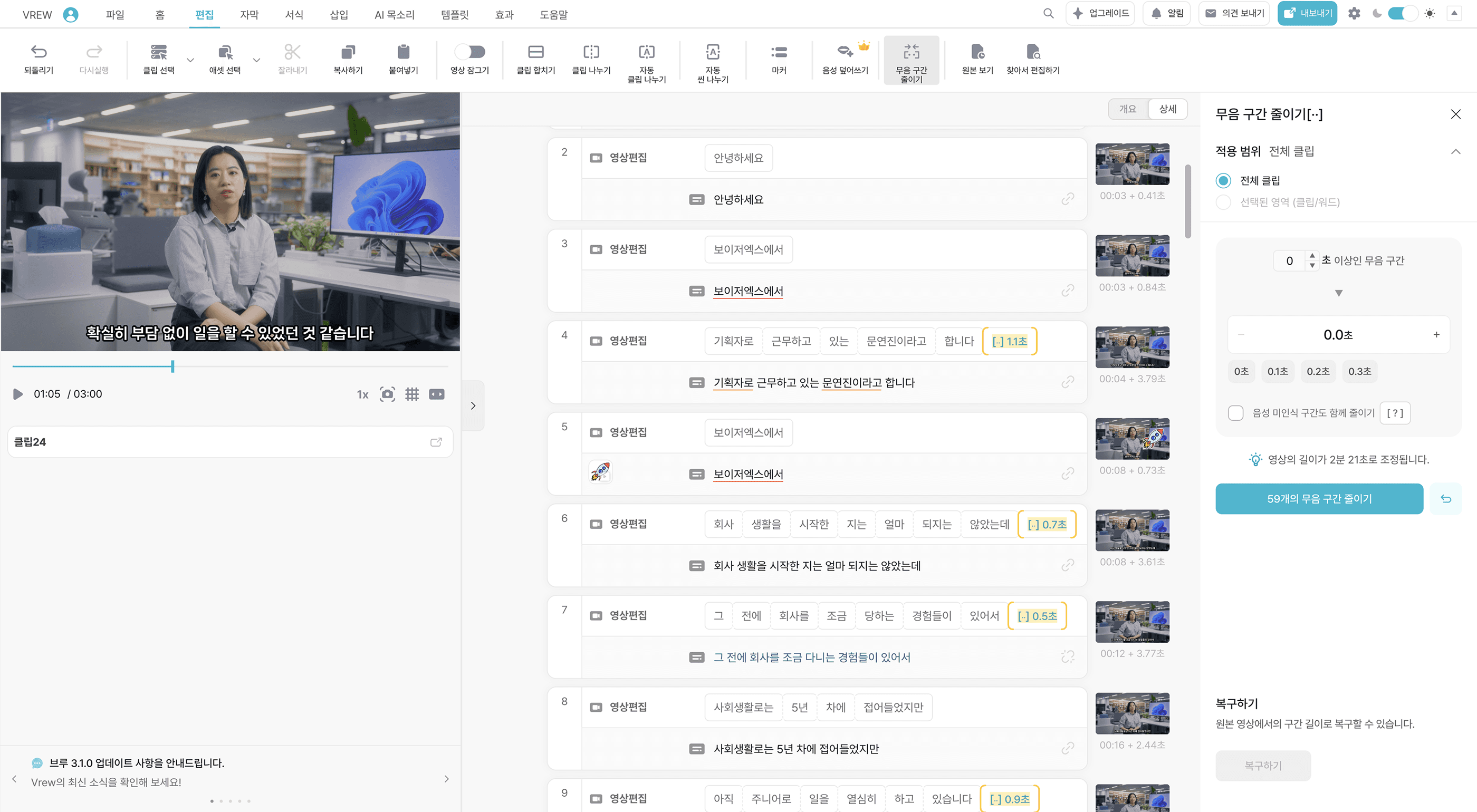The height and width of the screenshot is (812, 1477).
Task: Enable 음성 미인식 구간도 함께 줄이기 checkbox
Action: (x=1235, y=412)
